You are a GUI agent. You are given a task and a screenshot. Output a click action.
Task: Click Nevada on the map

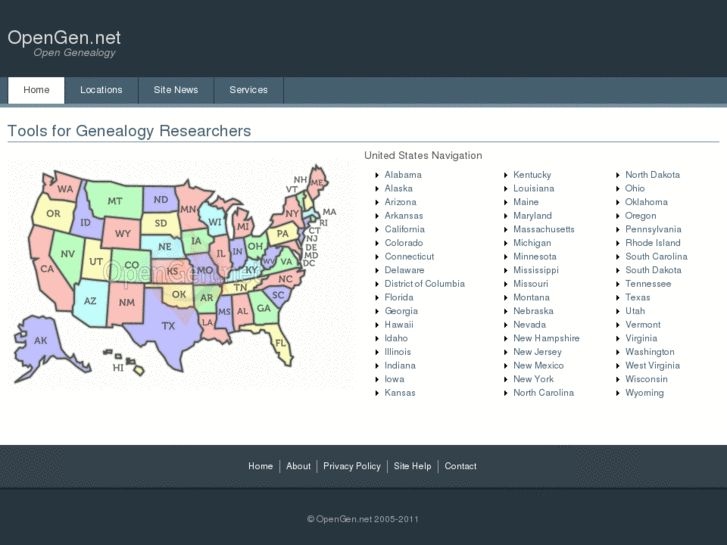(x=67, y=254)
